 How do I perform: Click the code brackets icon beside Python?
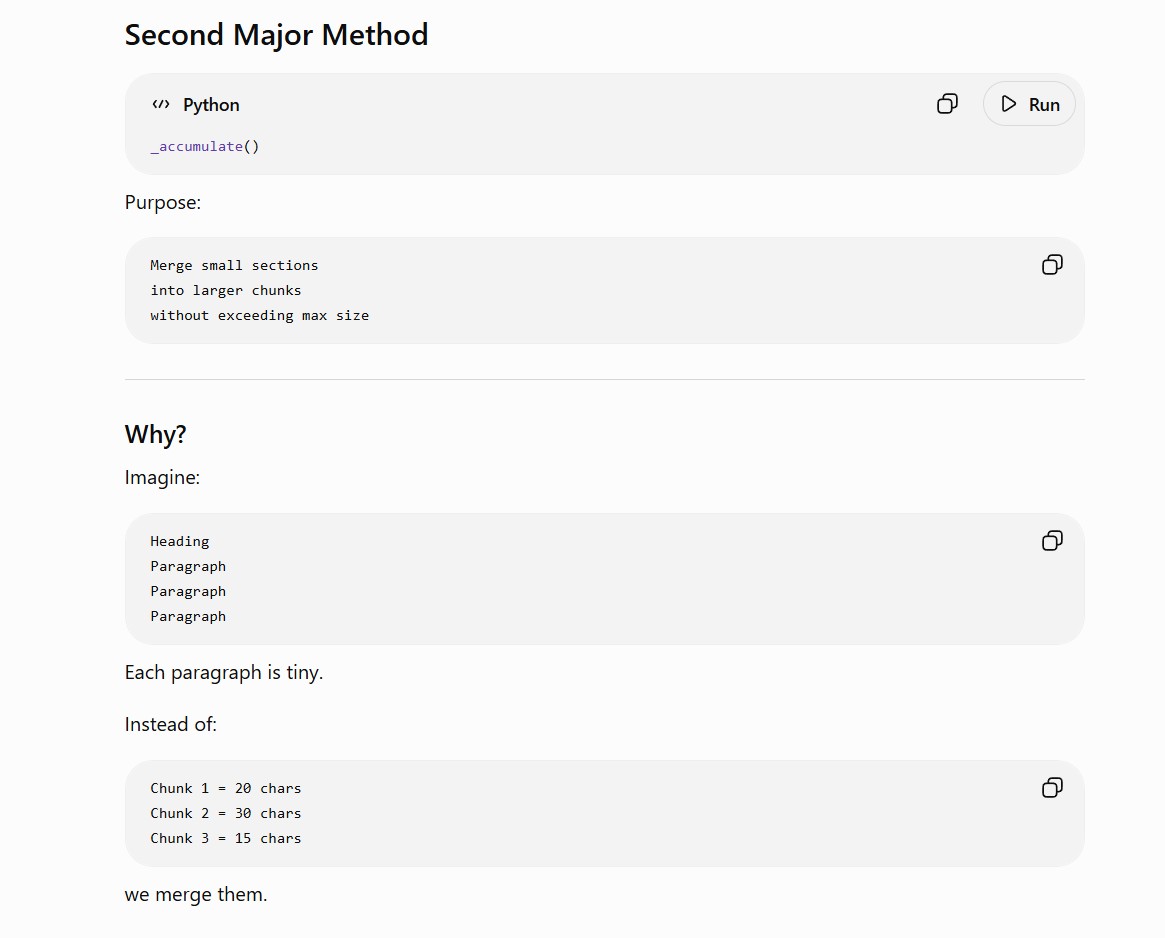pos(160,104)
